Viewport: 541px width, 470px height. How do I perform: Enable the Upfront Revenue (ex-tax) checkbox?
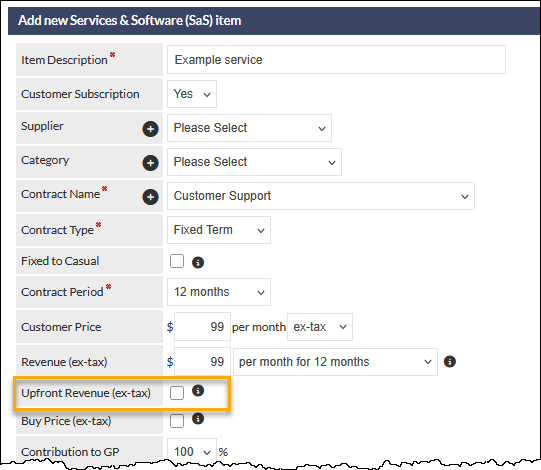pyautogui.click(x=177, y=393)
